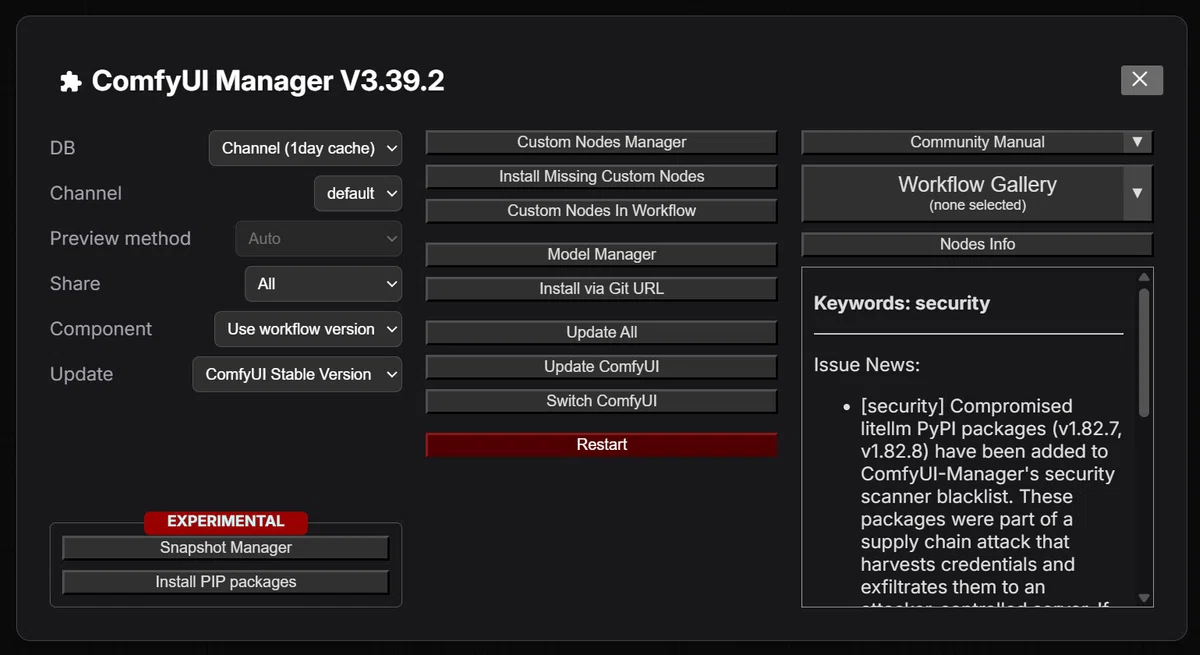Open the Update ComfyUI Stable Version dropdown

297,374
